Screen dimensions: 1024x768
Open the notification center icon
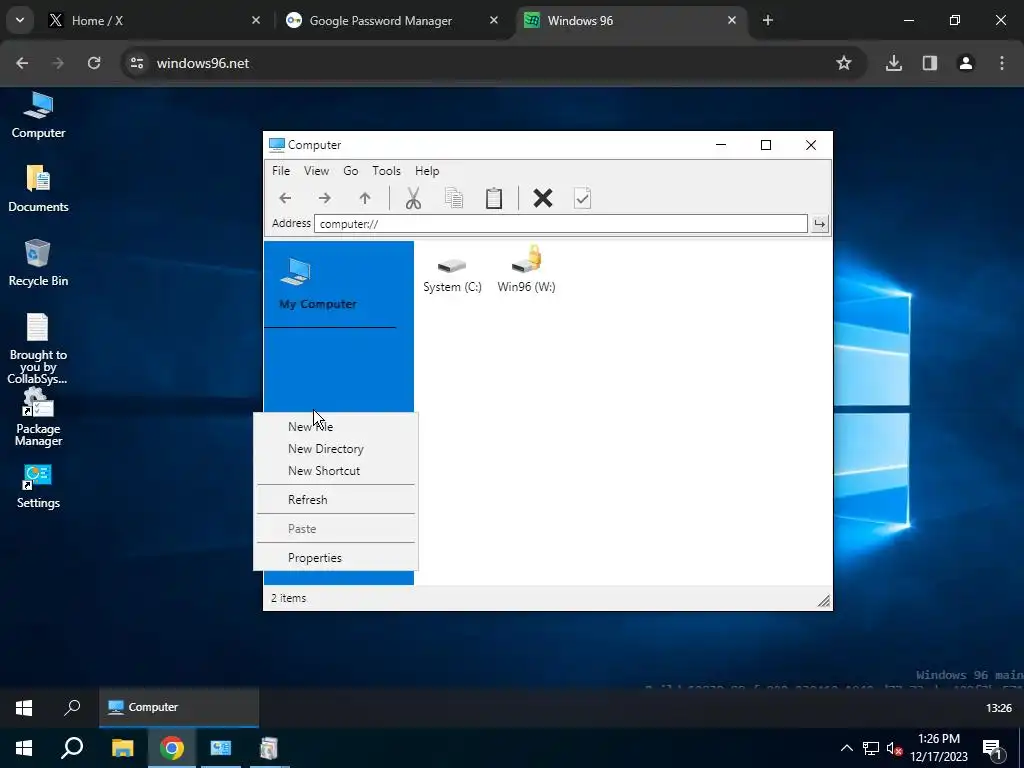coord(993,749)
